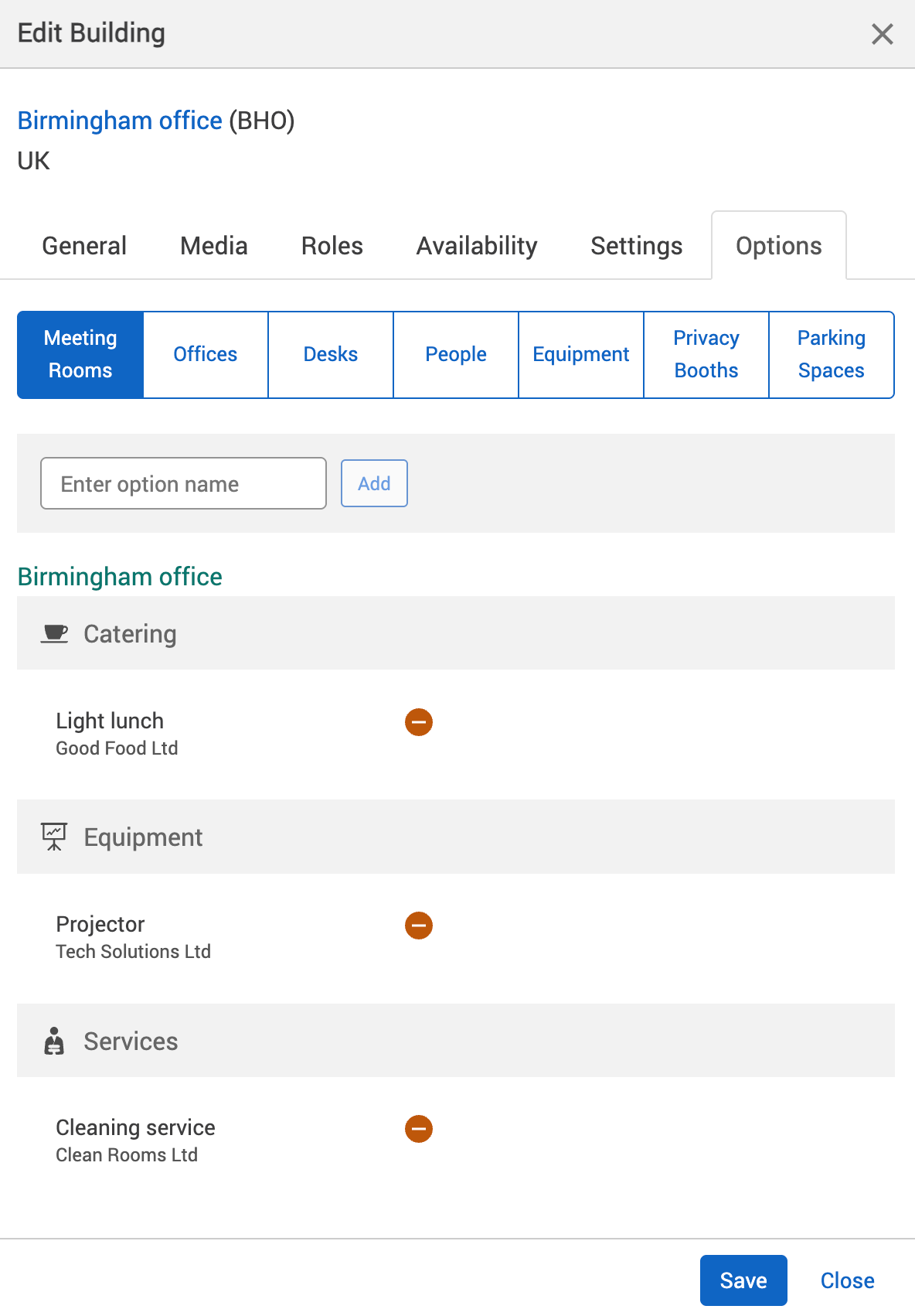The height and width of the screenshot is (1316, 915).
Task: Select the Cleaning service item
Action: [135, 1127]
